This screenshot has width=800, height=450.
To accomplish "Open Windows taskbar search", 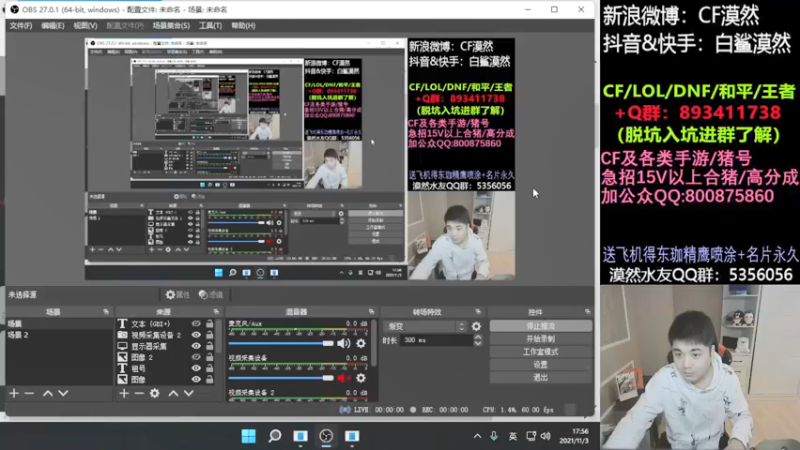I will (x=274, y=436).
